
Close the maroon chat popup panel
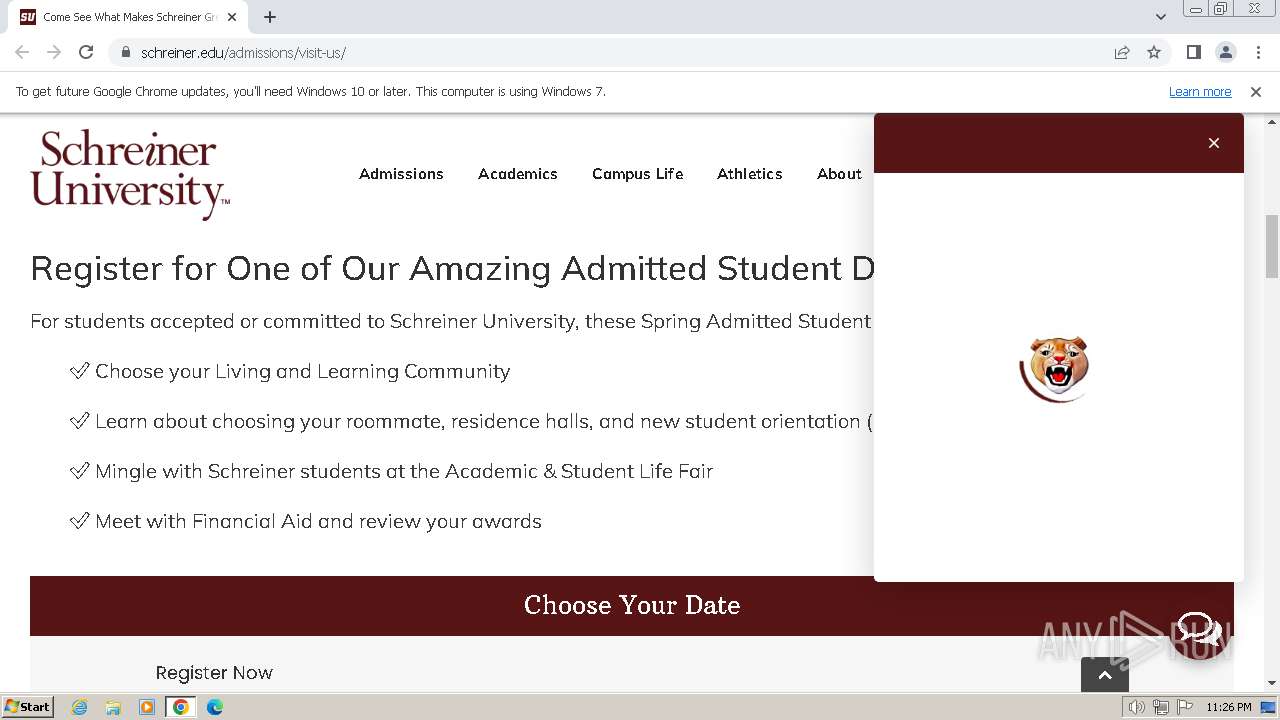(x=1214, y=143)
